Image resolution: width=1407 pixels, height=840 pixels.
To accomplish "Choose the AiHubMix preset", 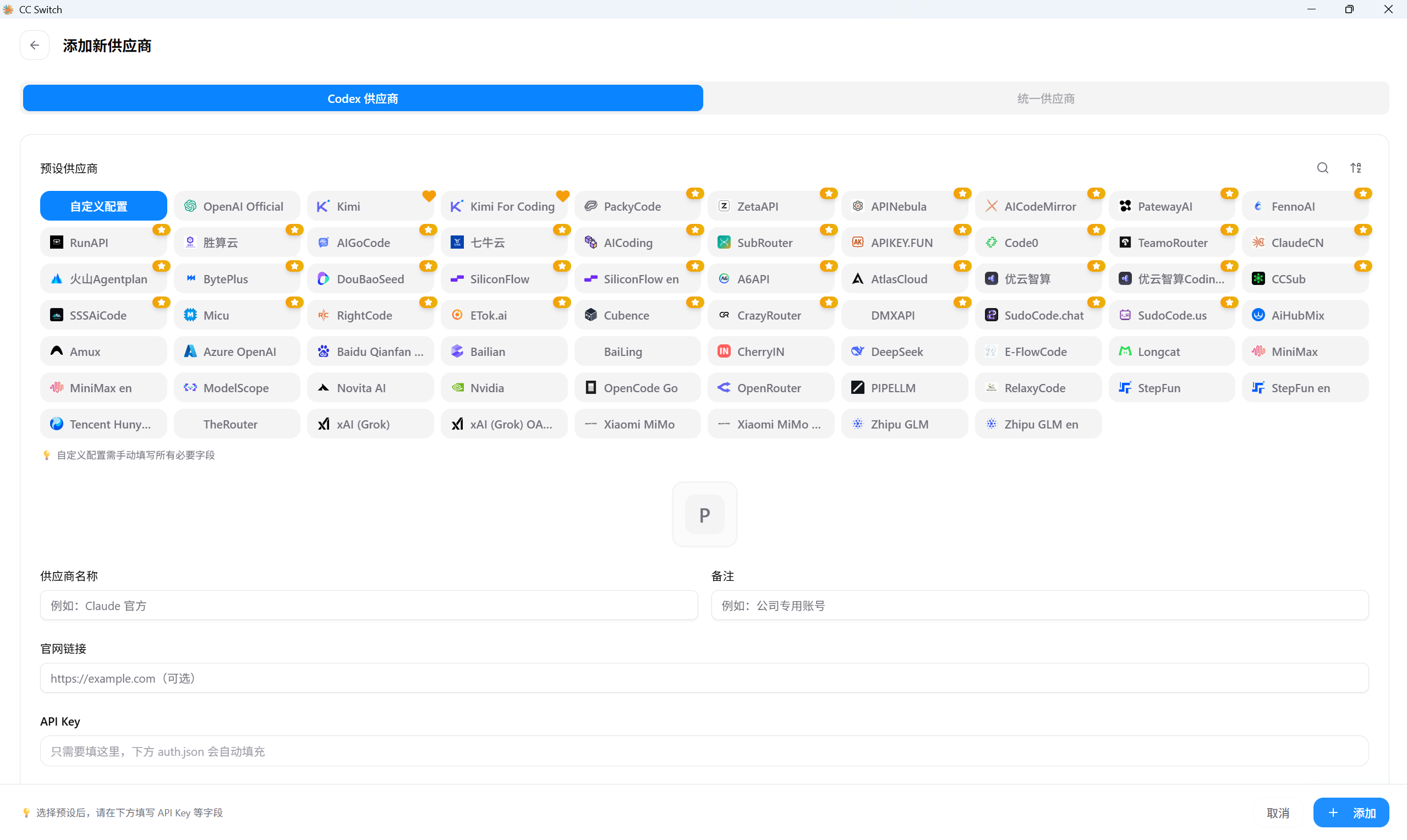I will [1305, 315].
